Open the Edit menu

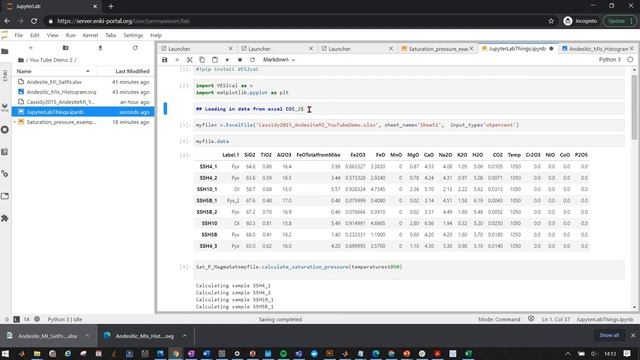coord(35,36)
